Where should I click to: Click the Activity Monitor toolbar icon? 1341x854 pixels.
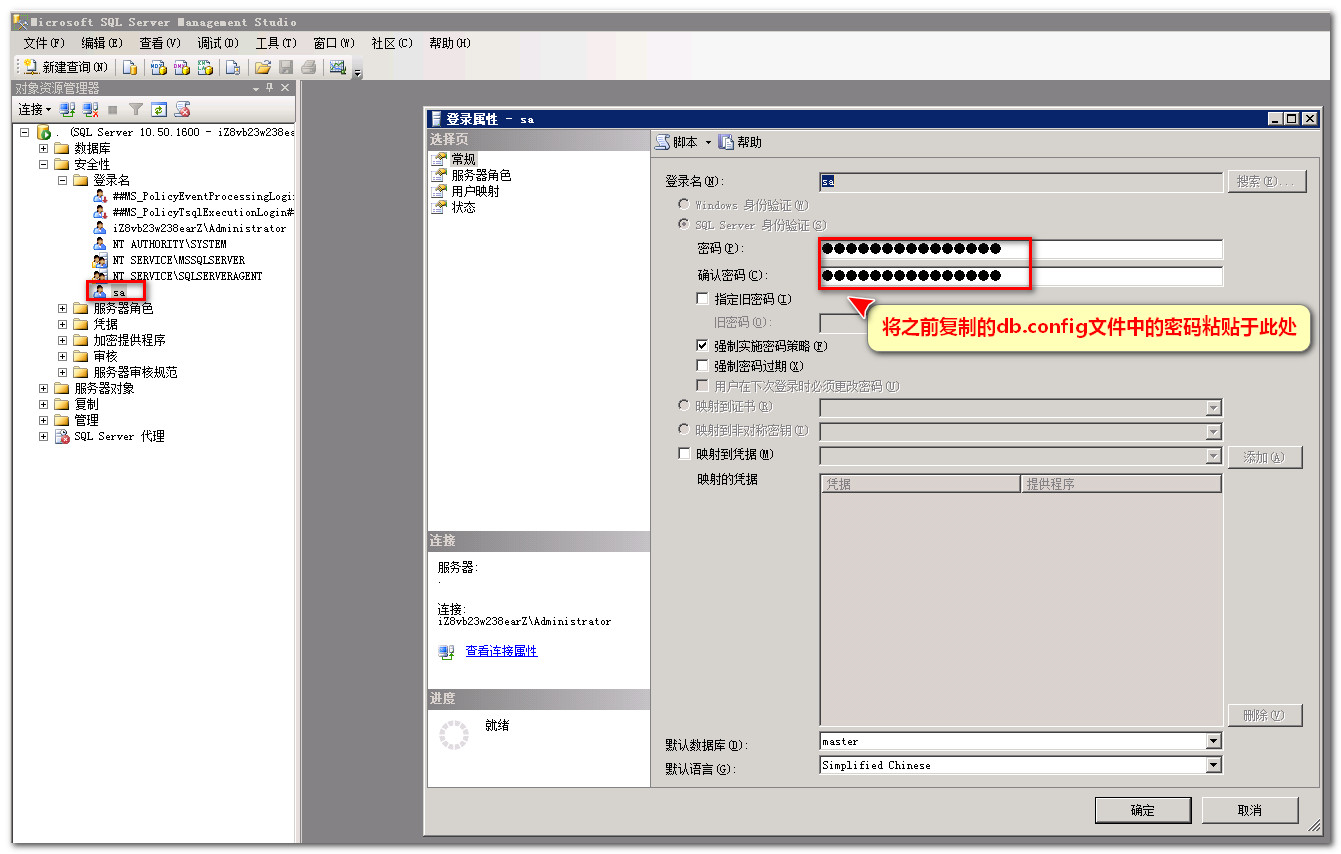[338, 67]
